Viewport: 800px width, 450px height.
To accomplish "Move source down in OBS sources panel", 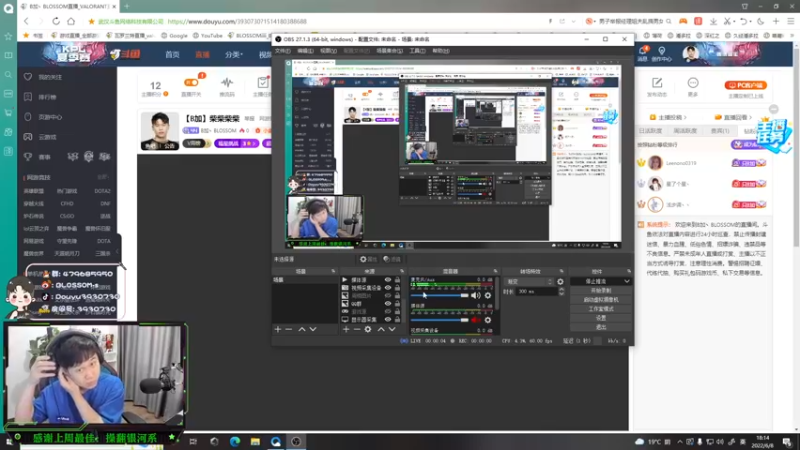I will tap(392, 330).
